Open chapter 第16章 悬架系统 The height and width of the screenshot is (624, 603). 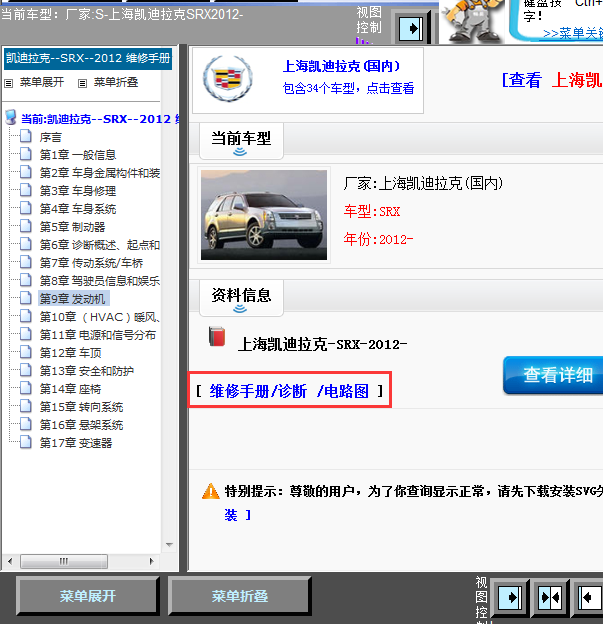[x=81, y=425]
